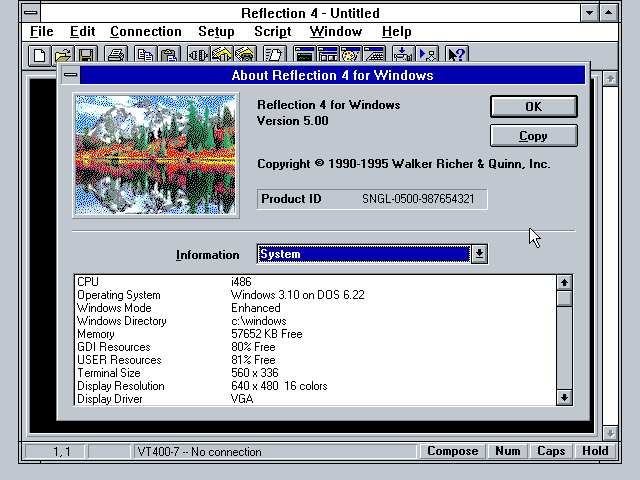Click the Paste clipboard toolbar icon

(169, 55)
